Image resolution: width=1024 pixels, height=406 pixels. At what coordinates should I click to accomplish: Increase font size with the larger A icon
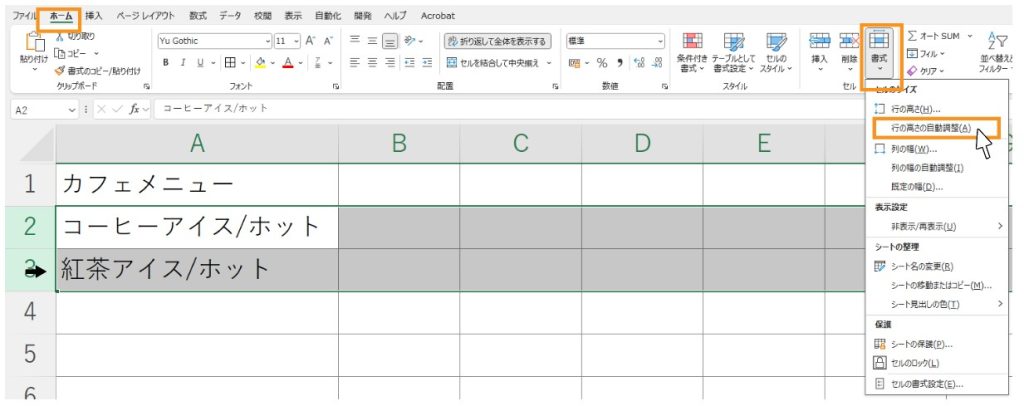(x=310, y=40)
